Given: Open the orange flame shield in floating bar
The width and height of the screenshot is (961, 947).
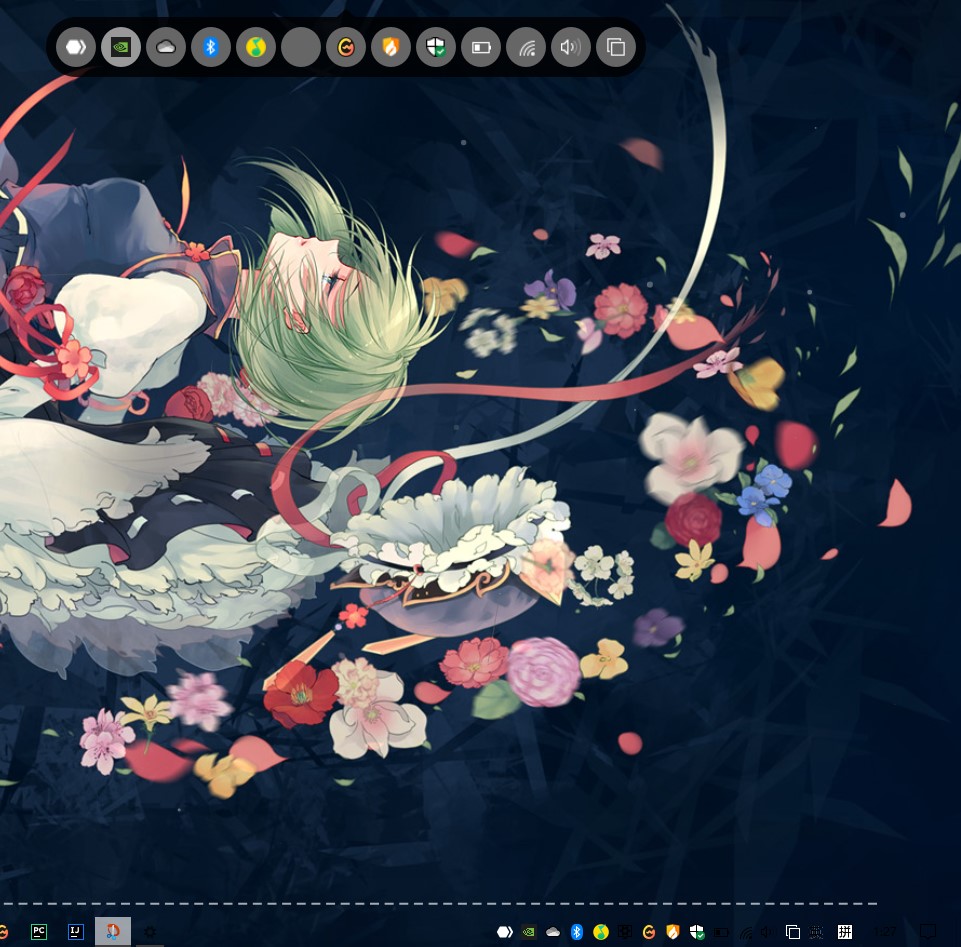Looking at the screenshot, I should click(x=391, y=47).
